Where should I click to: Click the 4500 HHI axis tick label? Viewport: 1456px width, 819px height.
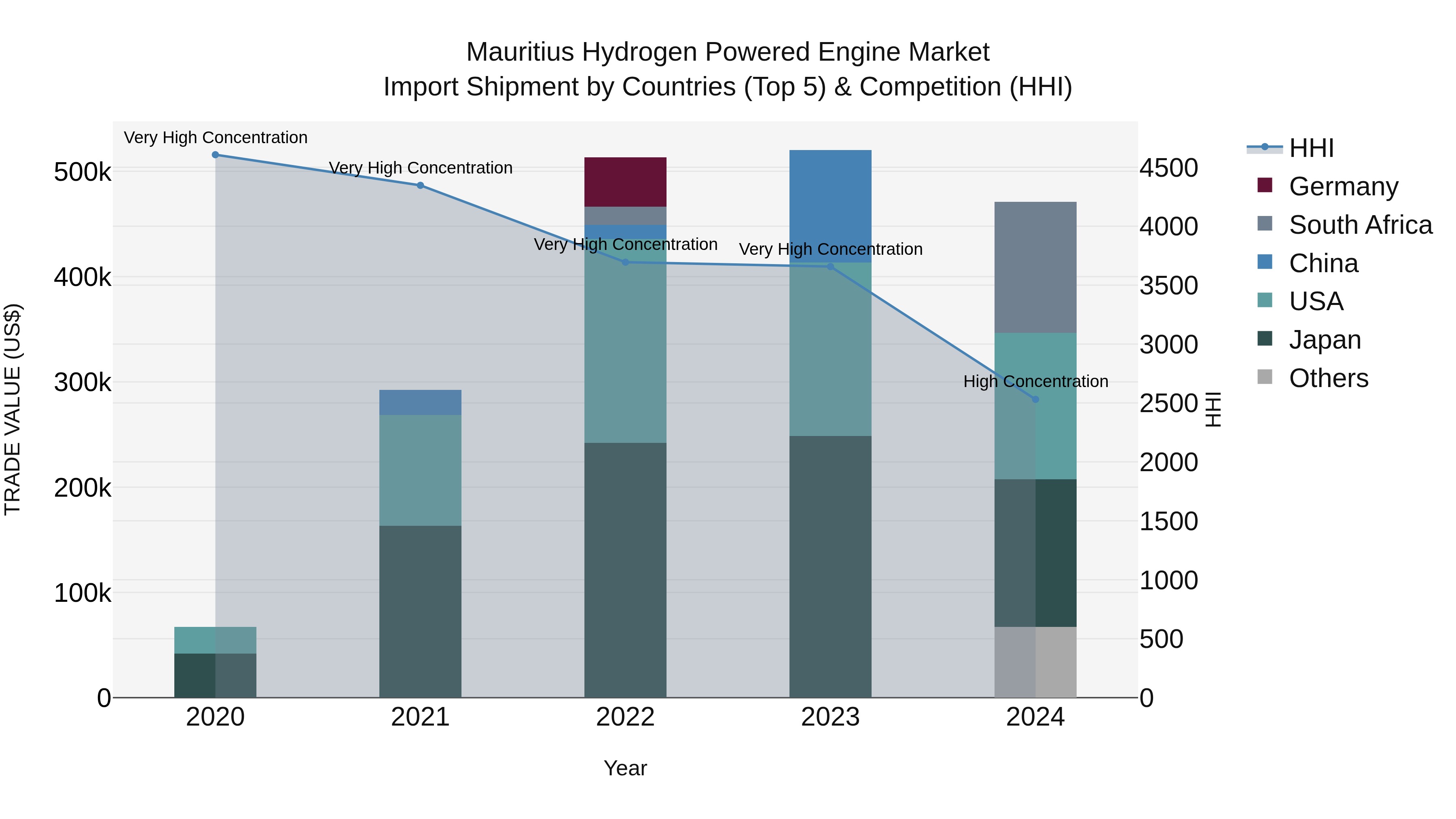pos(1168,168)
